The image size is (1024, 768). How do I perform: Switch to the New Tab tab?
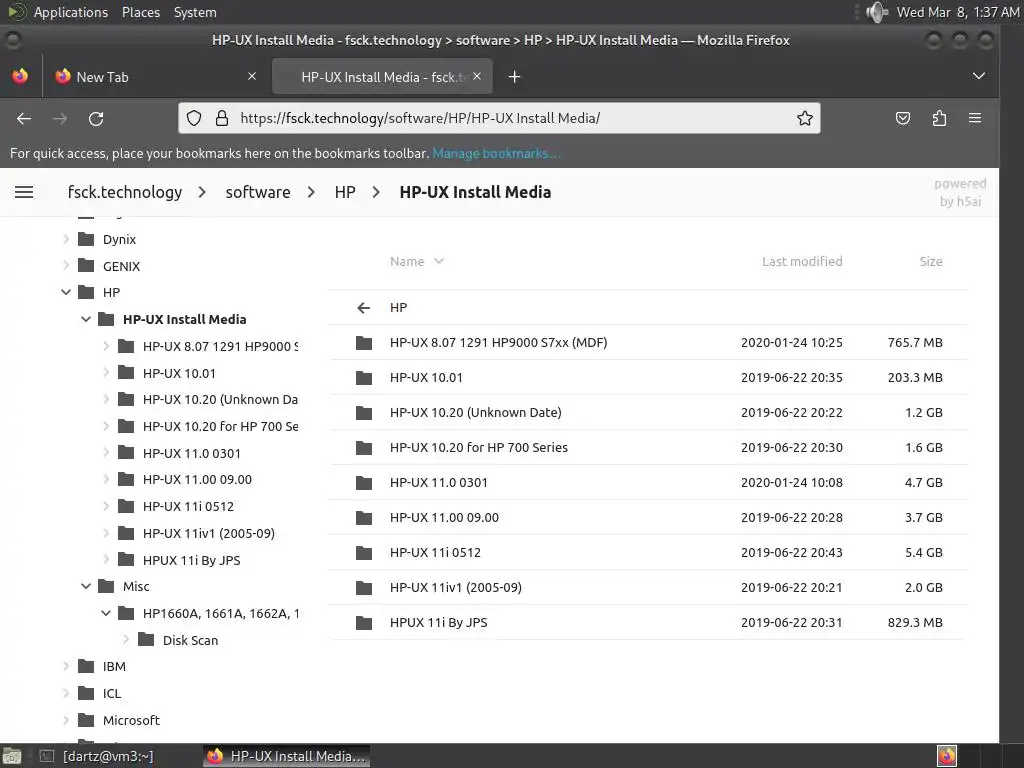[x=157, y=76]
